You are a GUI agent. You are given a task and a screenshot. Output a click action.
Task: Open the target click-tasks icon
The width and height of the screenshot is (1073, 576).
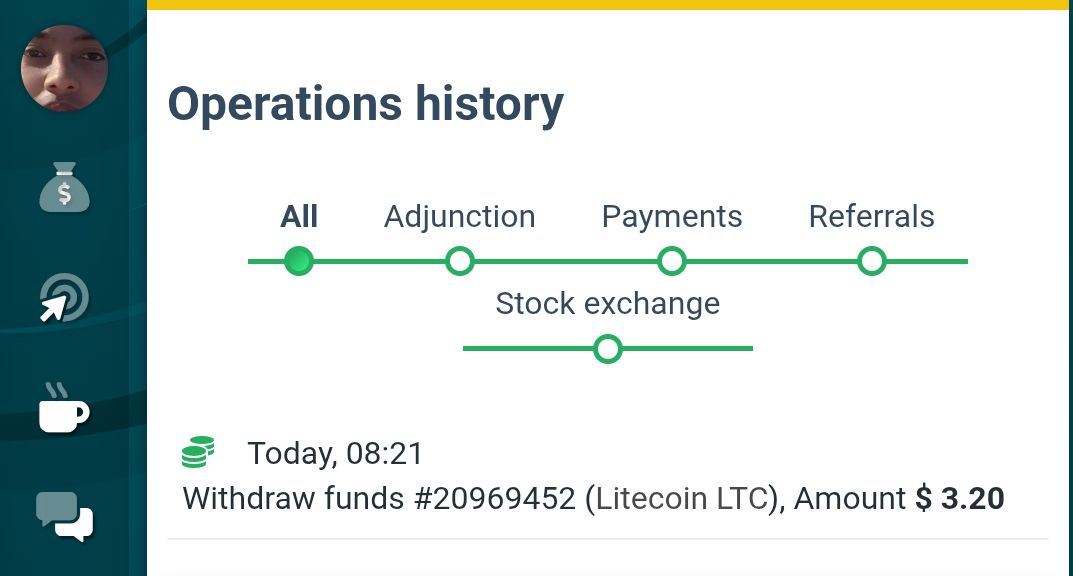(x=64, y=298)
